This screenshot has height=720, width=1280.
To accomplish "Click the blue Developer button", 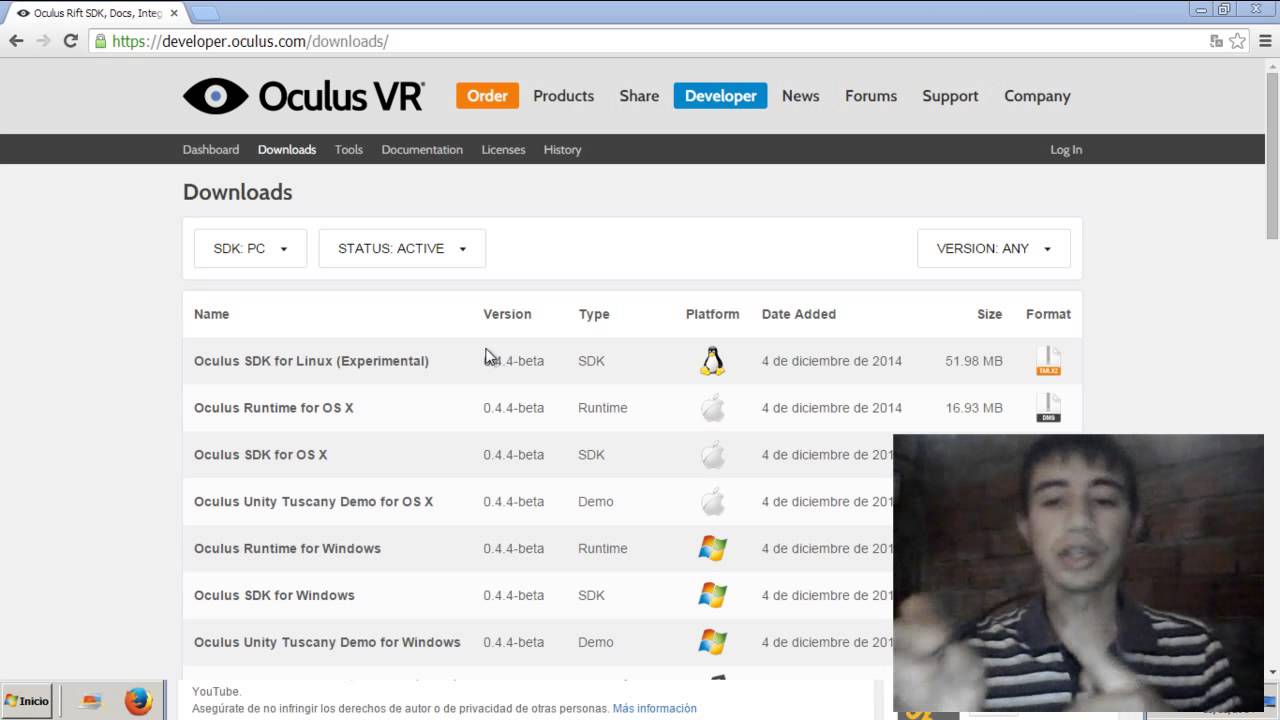I will [720, 96].
